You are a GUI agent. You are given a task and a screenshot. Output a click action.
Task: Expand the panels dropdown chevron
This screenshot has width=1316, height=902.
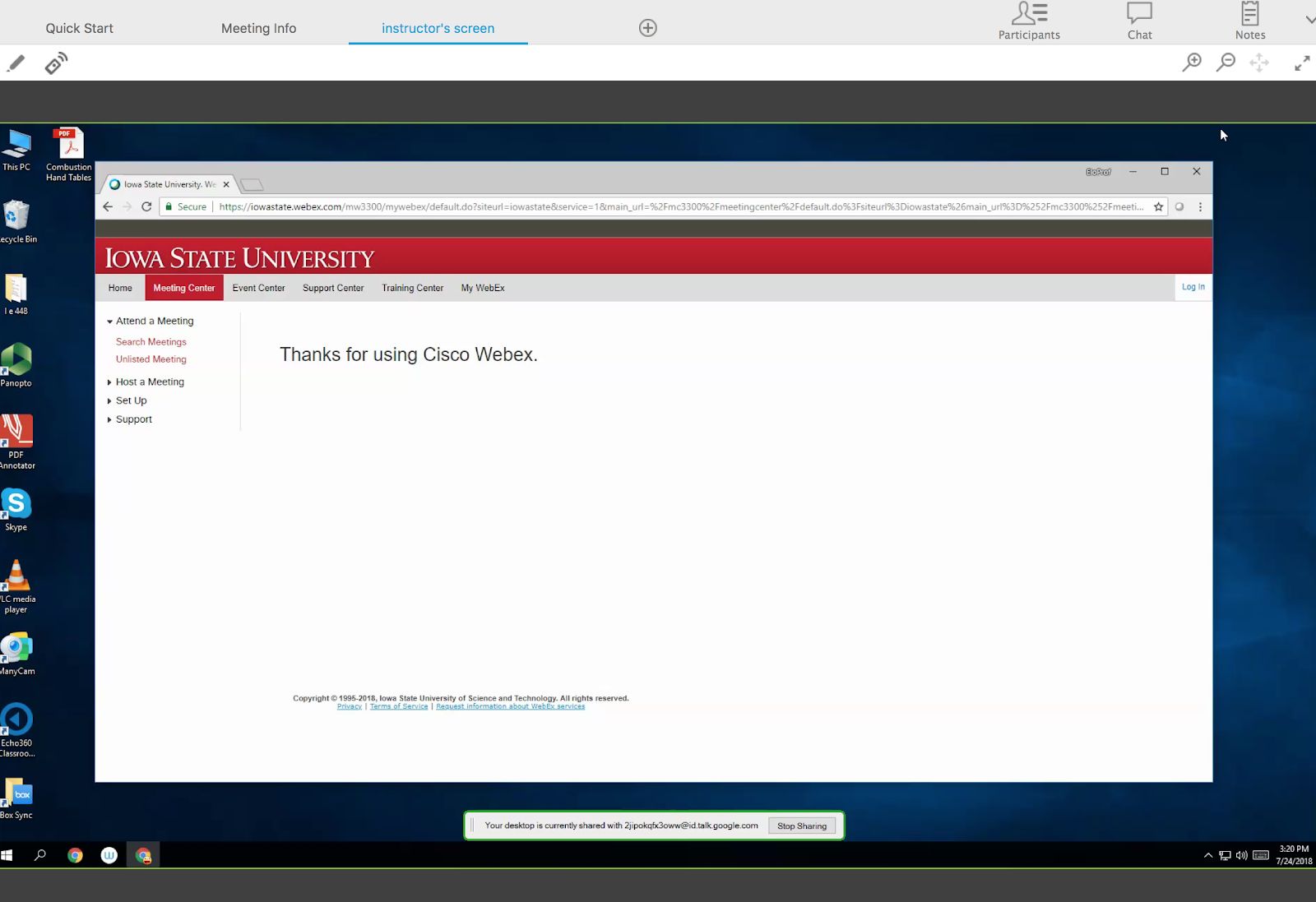click(x=1310, y=20)
